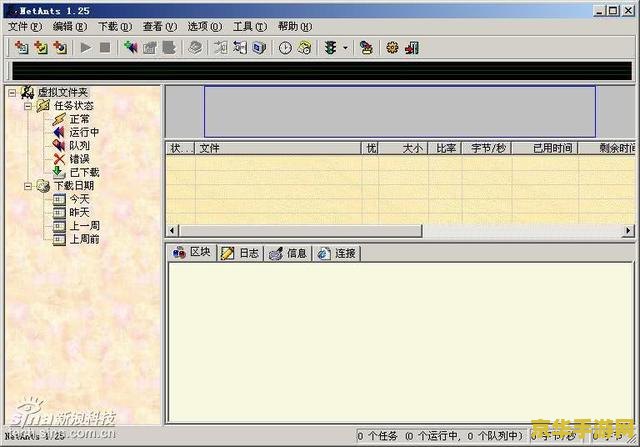This screenshot has height=447, width=640.
Task: Click the clock icon in the toolbar
Action: pyautogui.click(x=285, y=47)
